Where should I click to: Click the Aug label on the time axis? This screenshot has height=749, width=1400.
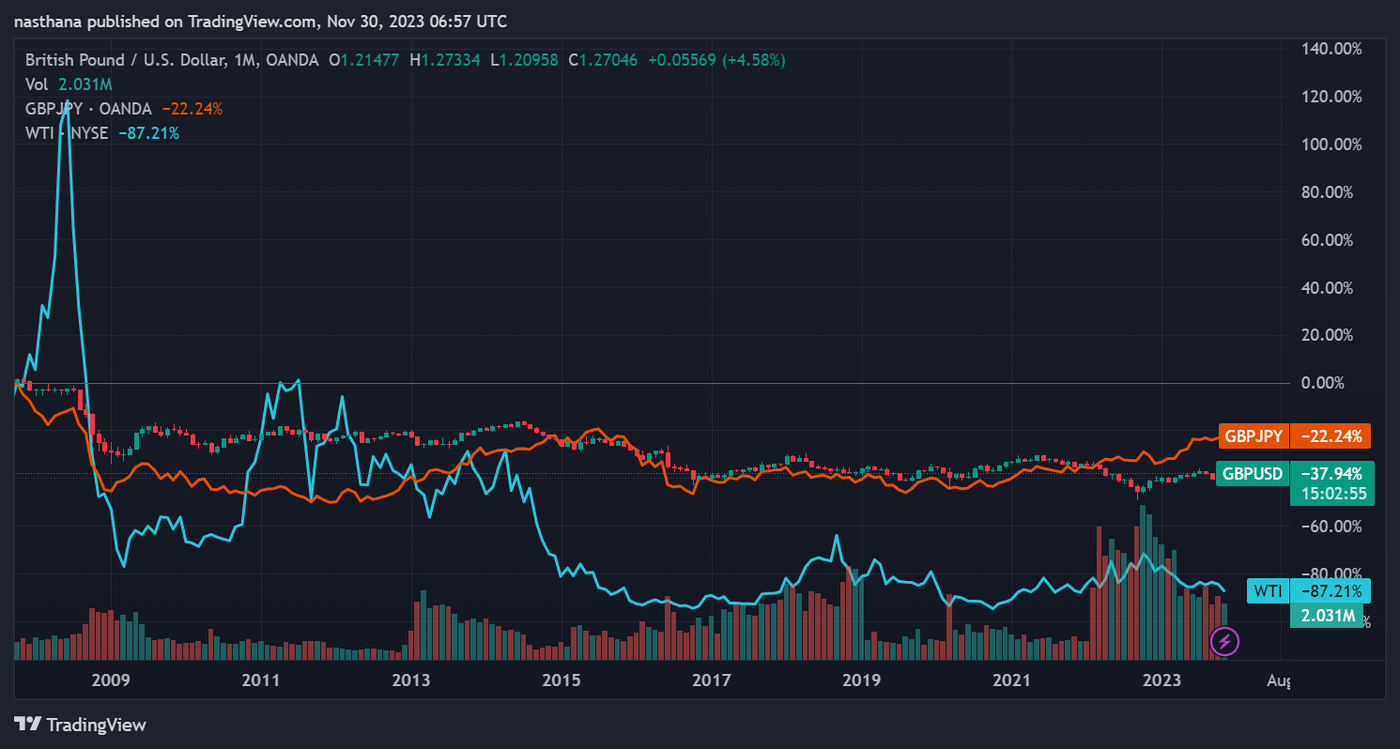click(1277, 681)
